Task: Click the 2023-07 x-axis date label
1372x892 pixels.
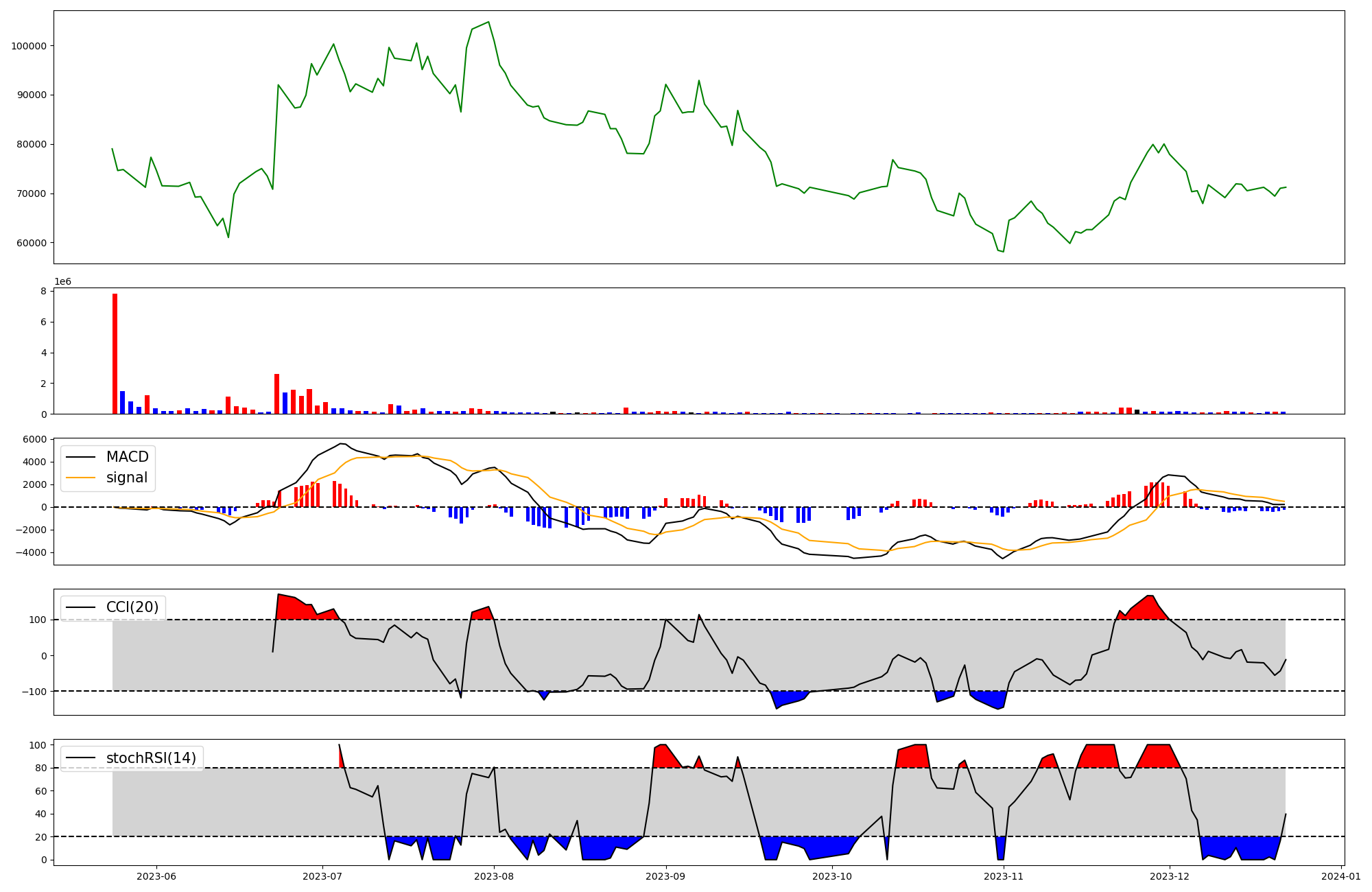Action: point(322,876)
